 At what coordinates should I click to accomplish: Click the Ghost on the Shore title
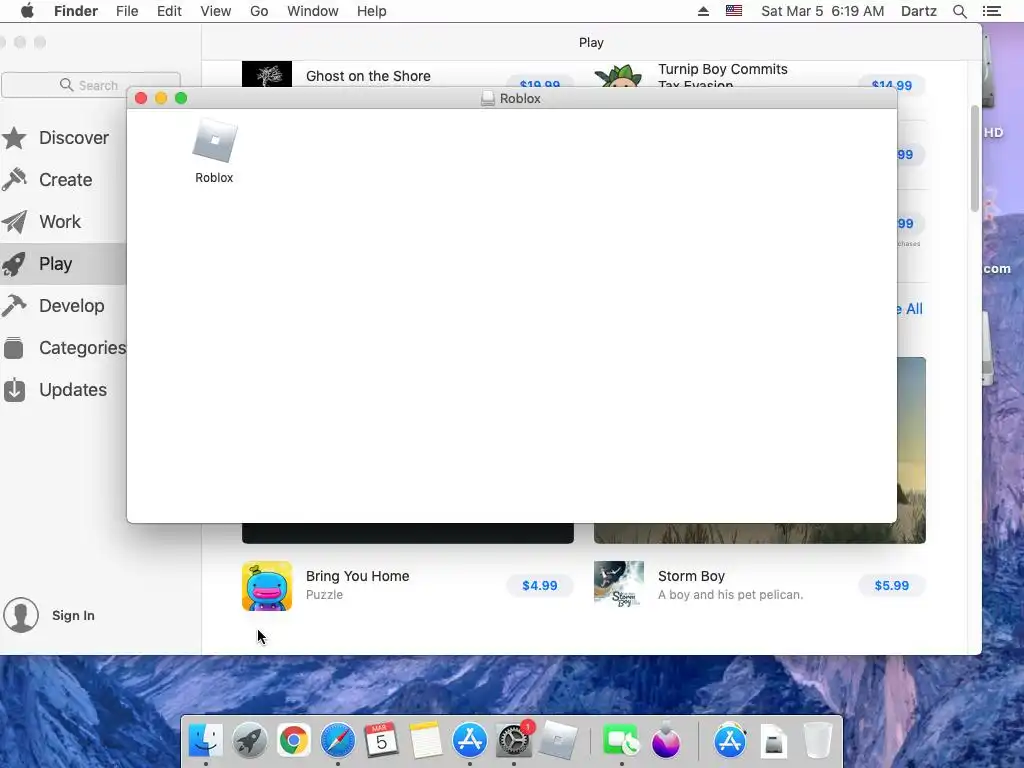click(x=368, y=76)
